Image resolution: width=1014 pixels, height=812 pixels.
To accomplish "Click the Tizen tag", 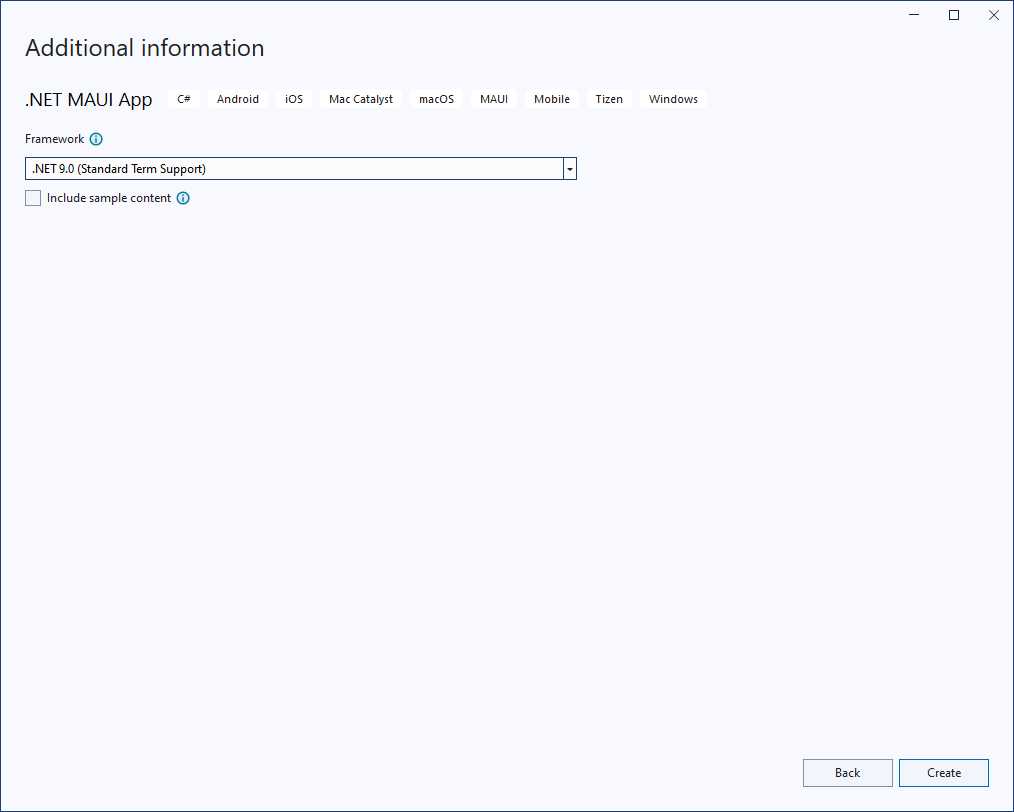I will (x=609, y=99).
